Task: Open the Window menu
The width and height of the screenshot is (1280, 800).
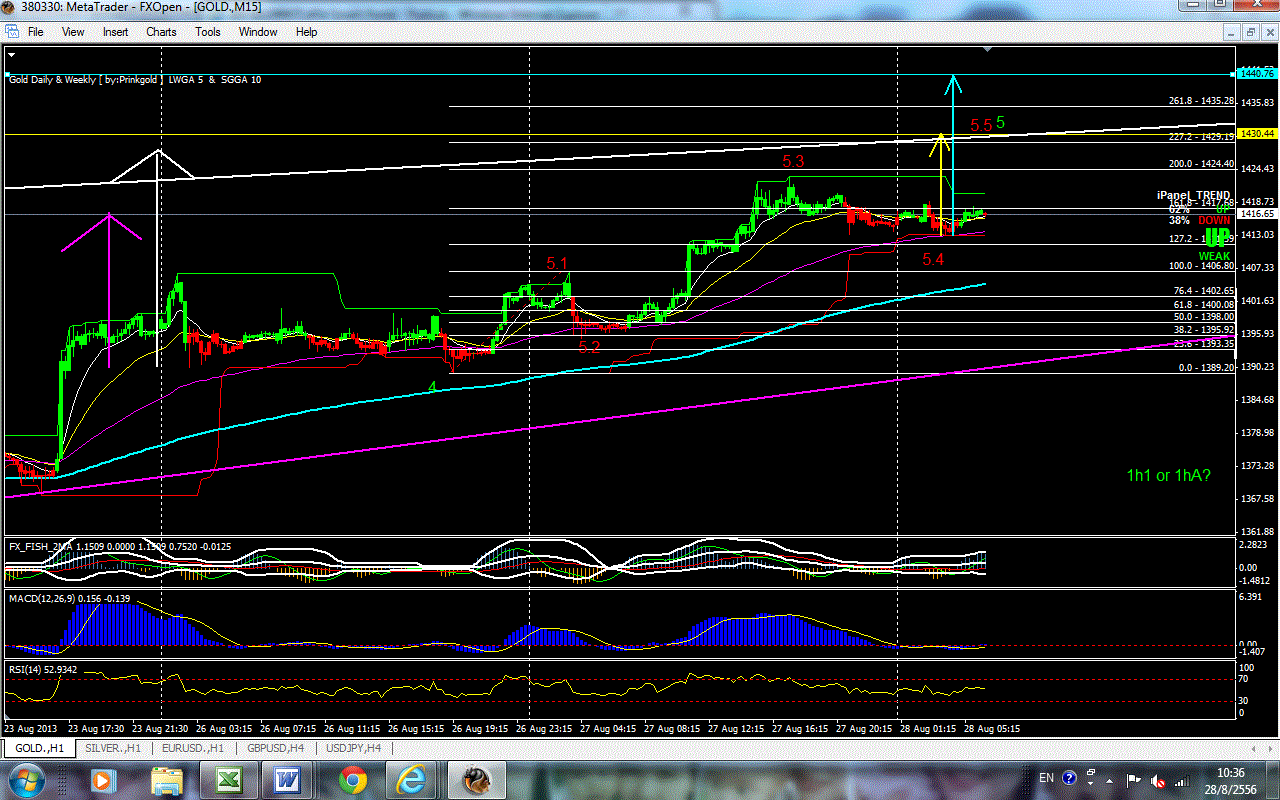Action: [x=258, y=32]
